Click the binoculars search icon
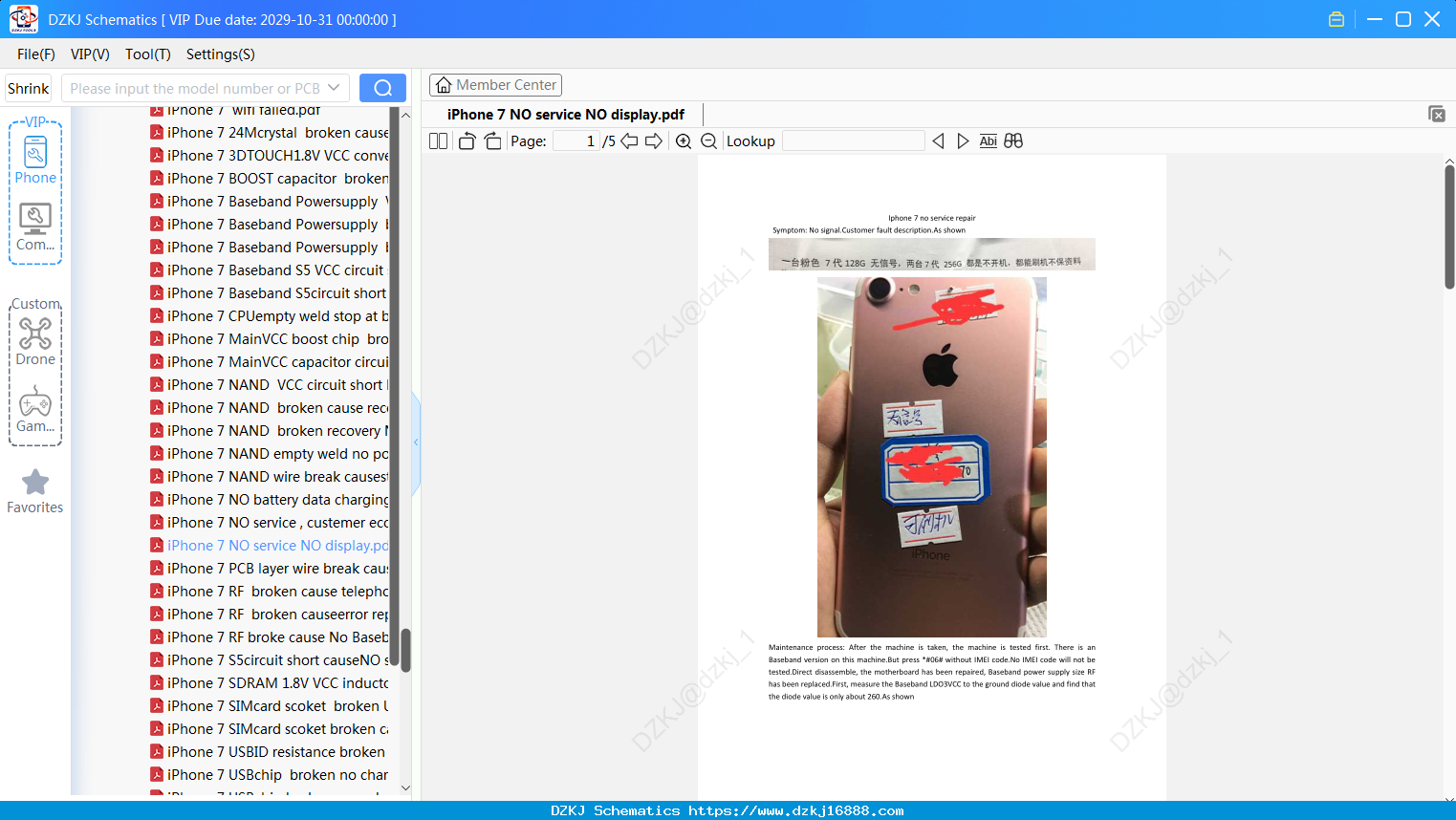Screen dimensions: 1456x820 point(1013,141)
